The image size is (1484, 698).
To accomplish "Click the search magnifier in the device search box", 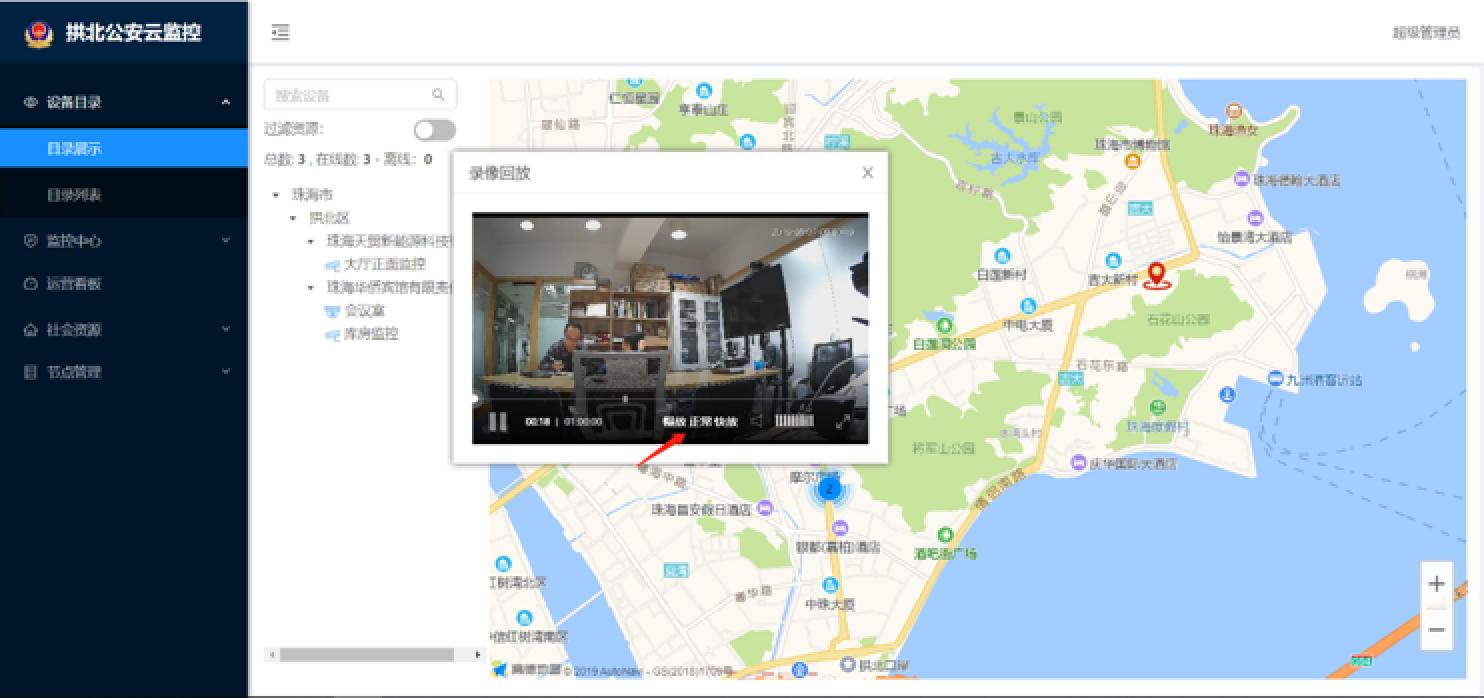I will 439,94.
